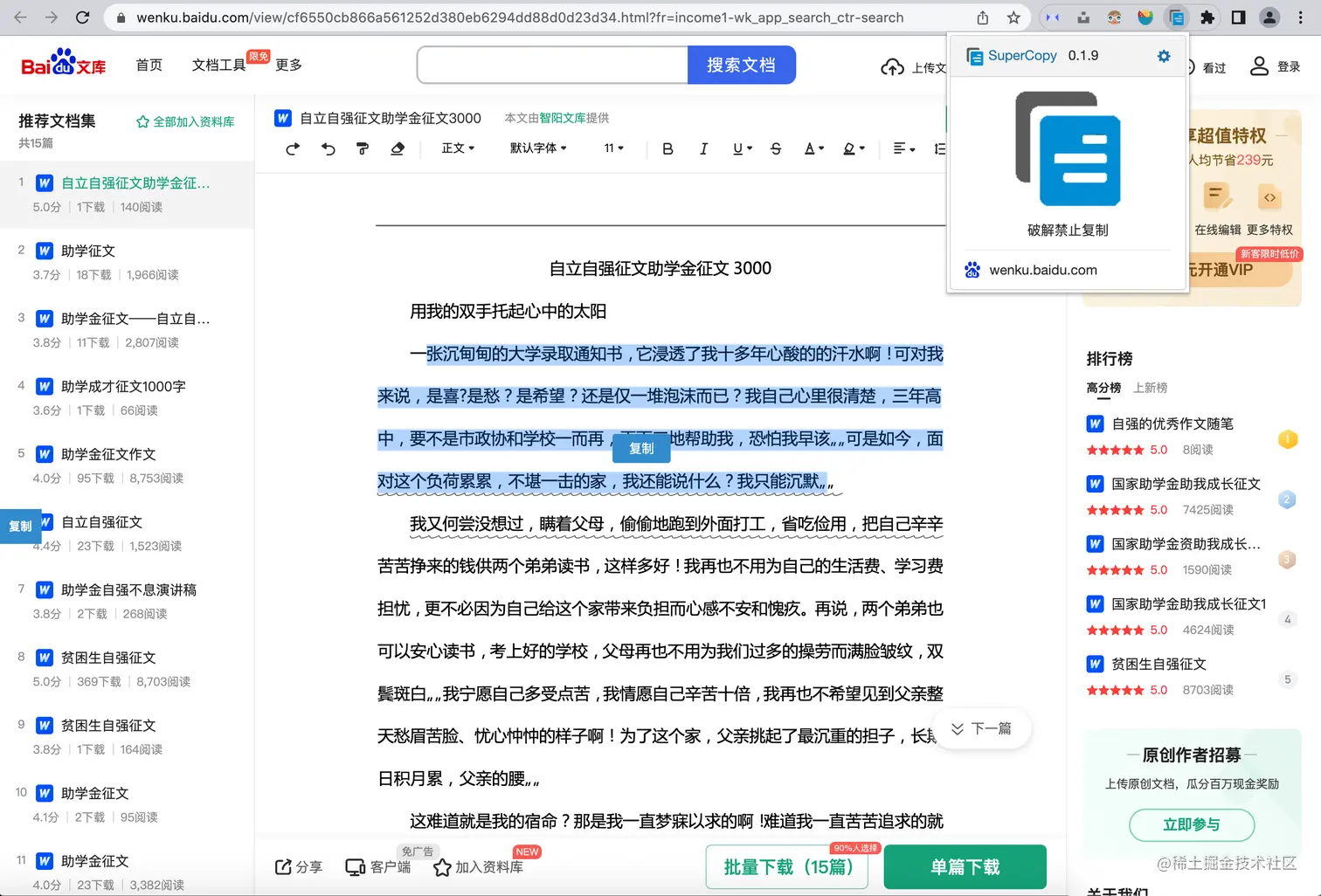Open the paragraph style 正文 dropdown

(x=458, y=148)
